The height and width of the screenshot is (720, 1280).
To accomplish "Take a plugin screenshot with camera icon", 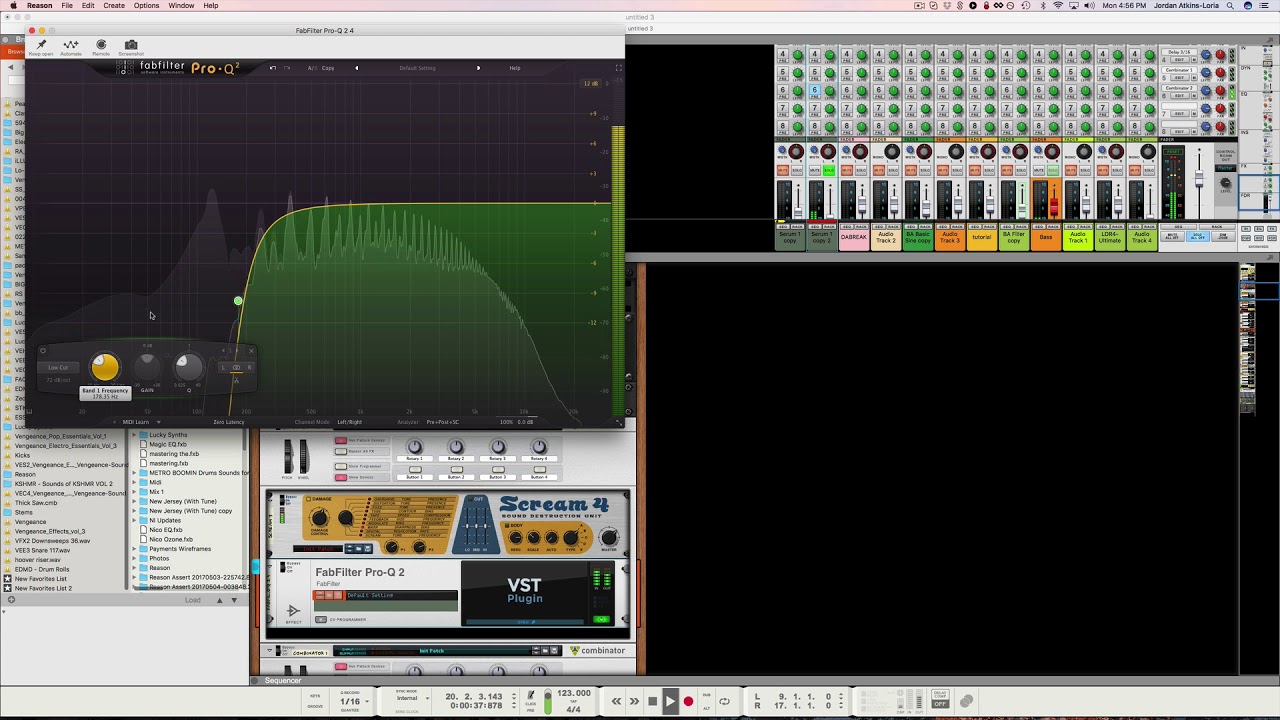I will [131, 45].
